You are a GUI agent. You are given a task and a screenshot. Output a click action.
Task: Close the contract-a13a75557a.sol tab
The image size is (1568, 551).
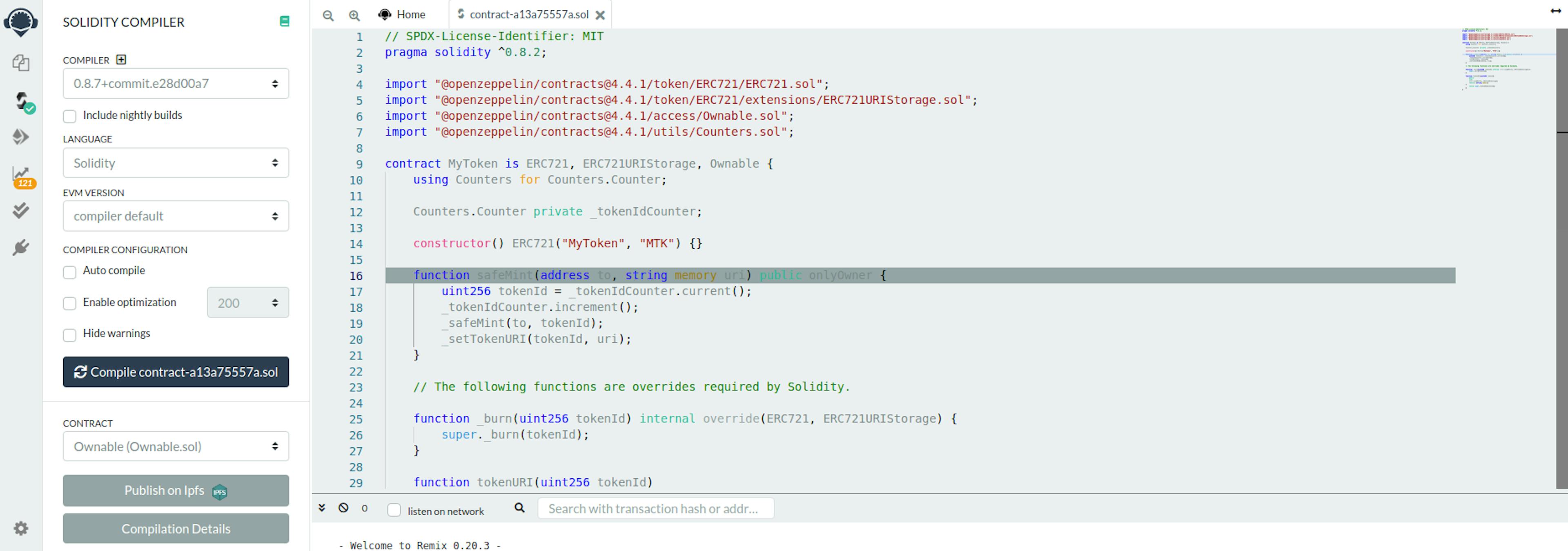click(600, 15)
